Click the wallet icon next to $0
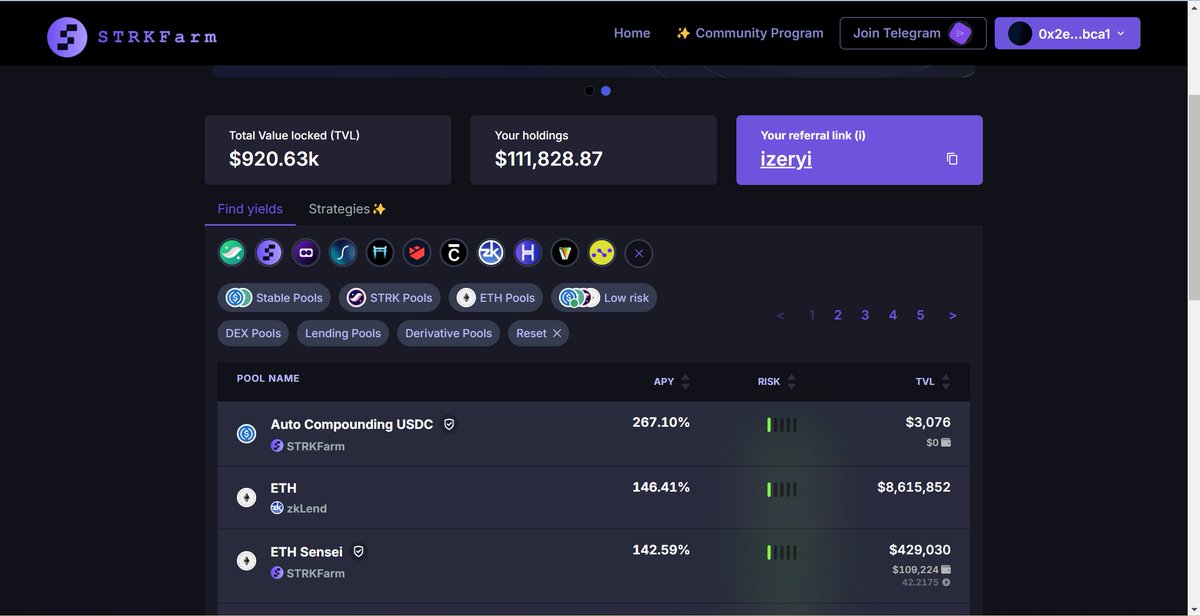 click(x=946, y=442)
